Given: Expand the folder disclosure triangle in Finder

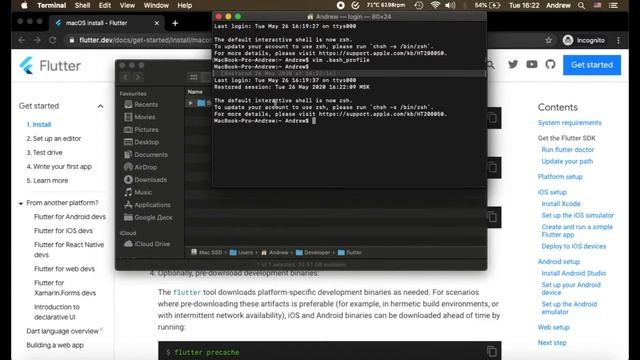Looking at the screenshot, I should 190,103.
